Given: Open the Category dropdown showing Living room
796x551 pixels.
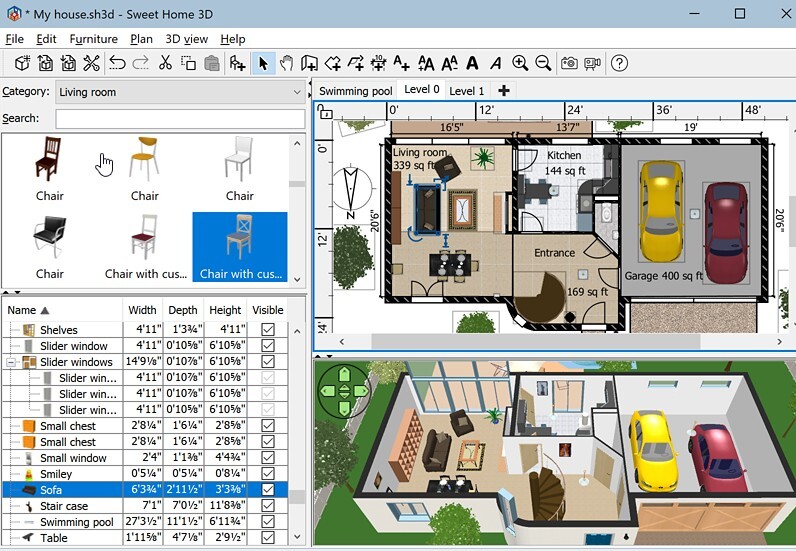Looking at the screenshot, I should point(180,92).
